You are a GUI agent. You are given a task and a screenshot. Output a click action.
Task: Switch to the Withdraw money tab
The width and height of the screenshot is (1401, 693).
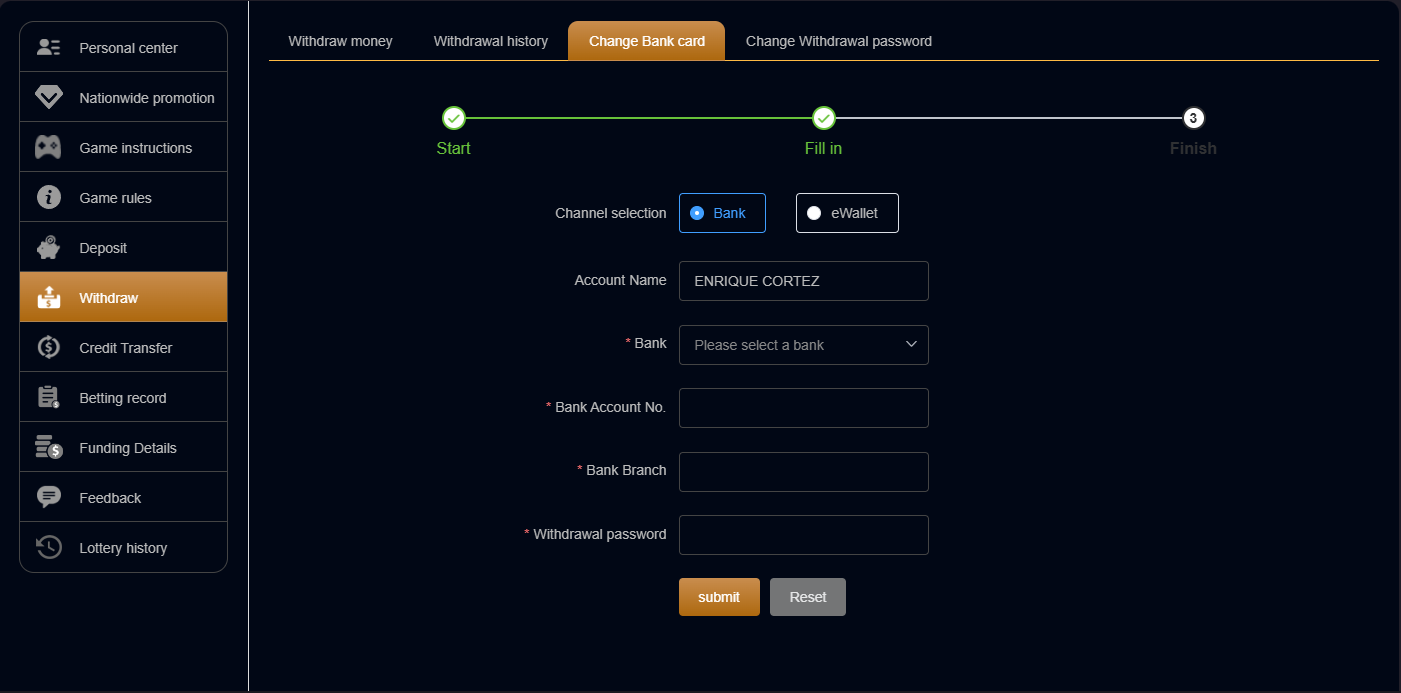[x=340, y=41]
